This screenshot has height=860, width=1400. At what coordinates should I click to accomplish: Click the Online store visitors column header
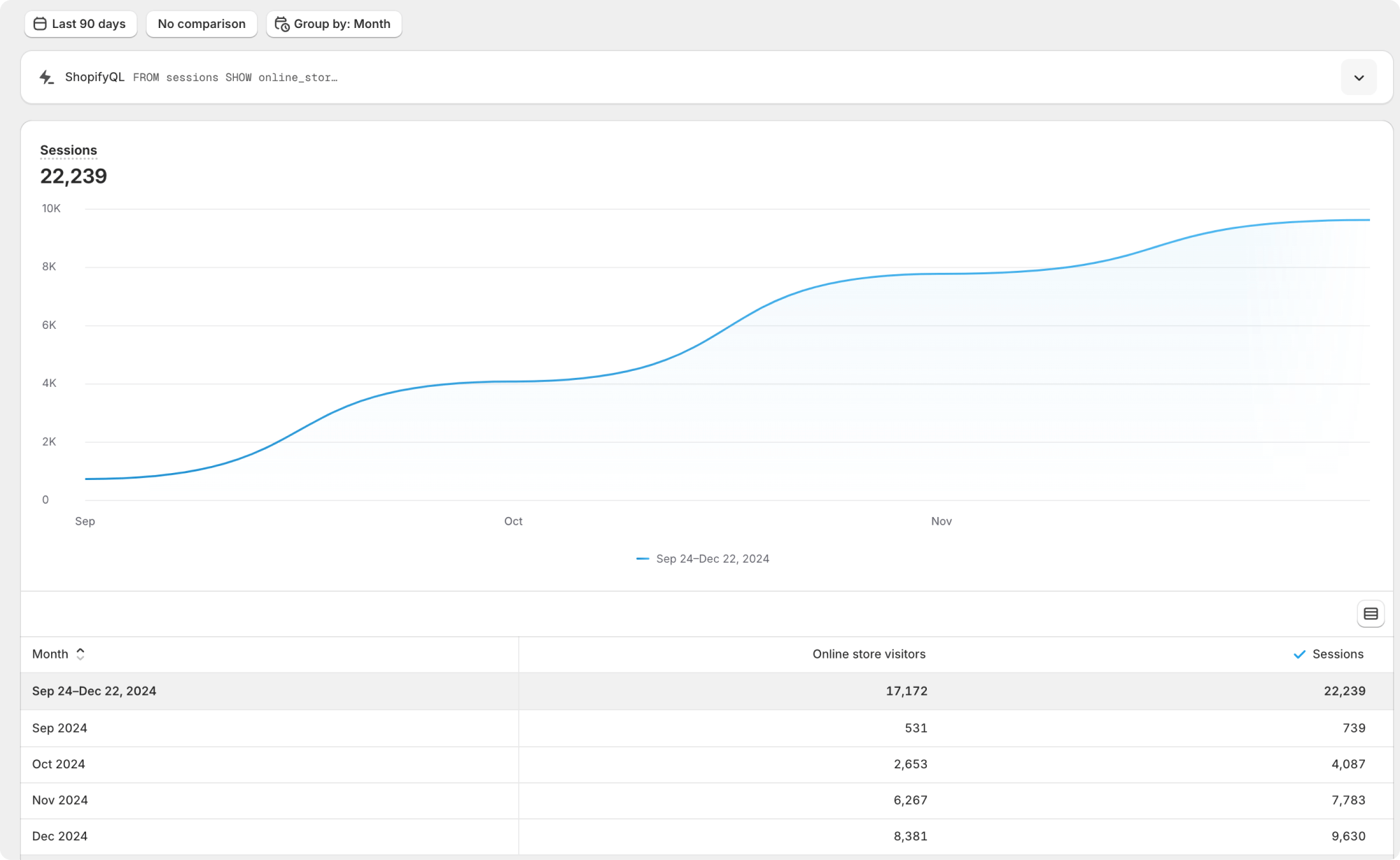[x=869, y=654]
